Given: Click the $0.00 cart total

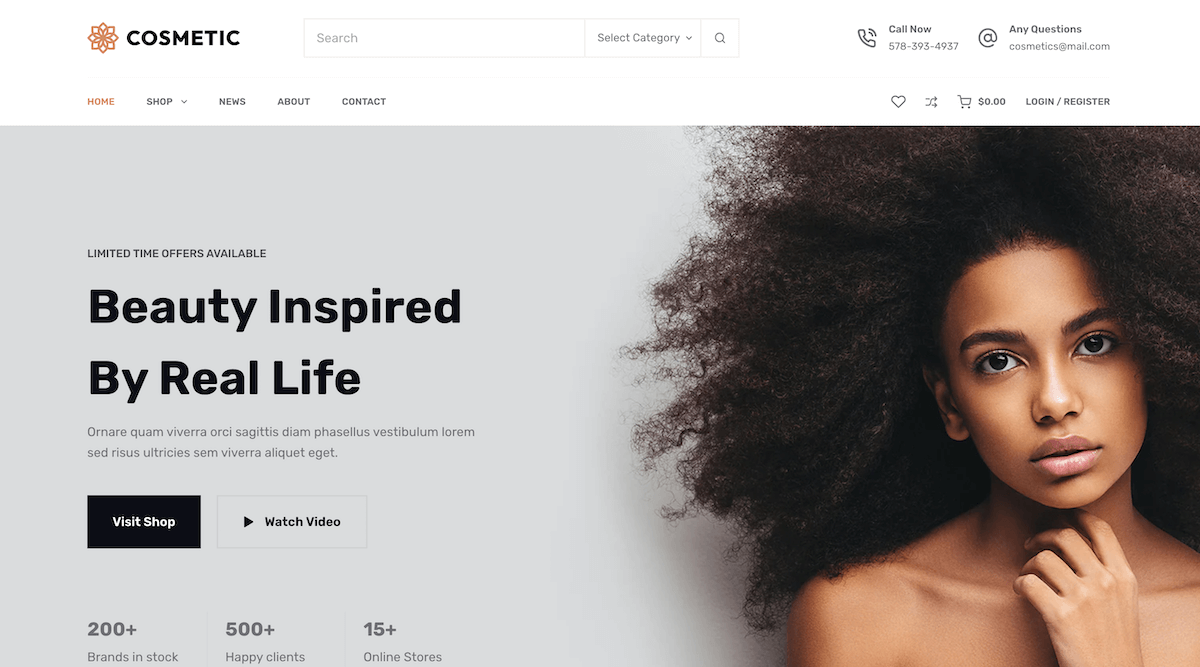Looking at the screenshot, I should (x=992, y=101).
